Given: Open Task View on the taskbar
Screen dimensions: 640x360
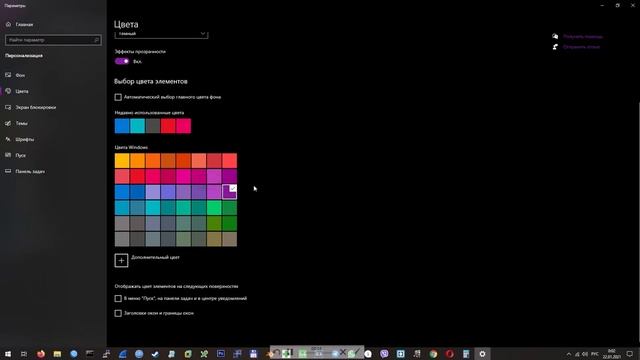Looking at the screenshot, I should [24, 354].
